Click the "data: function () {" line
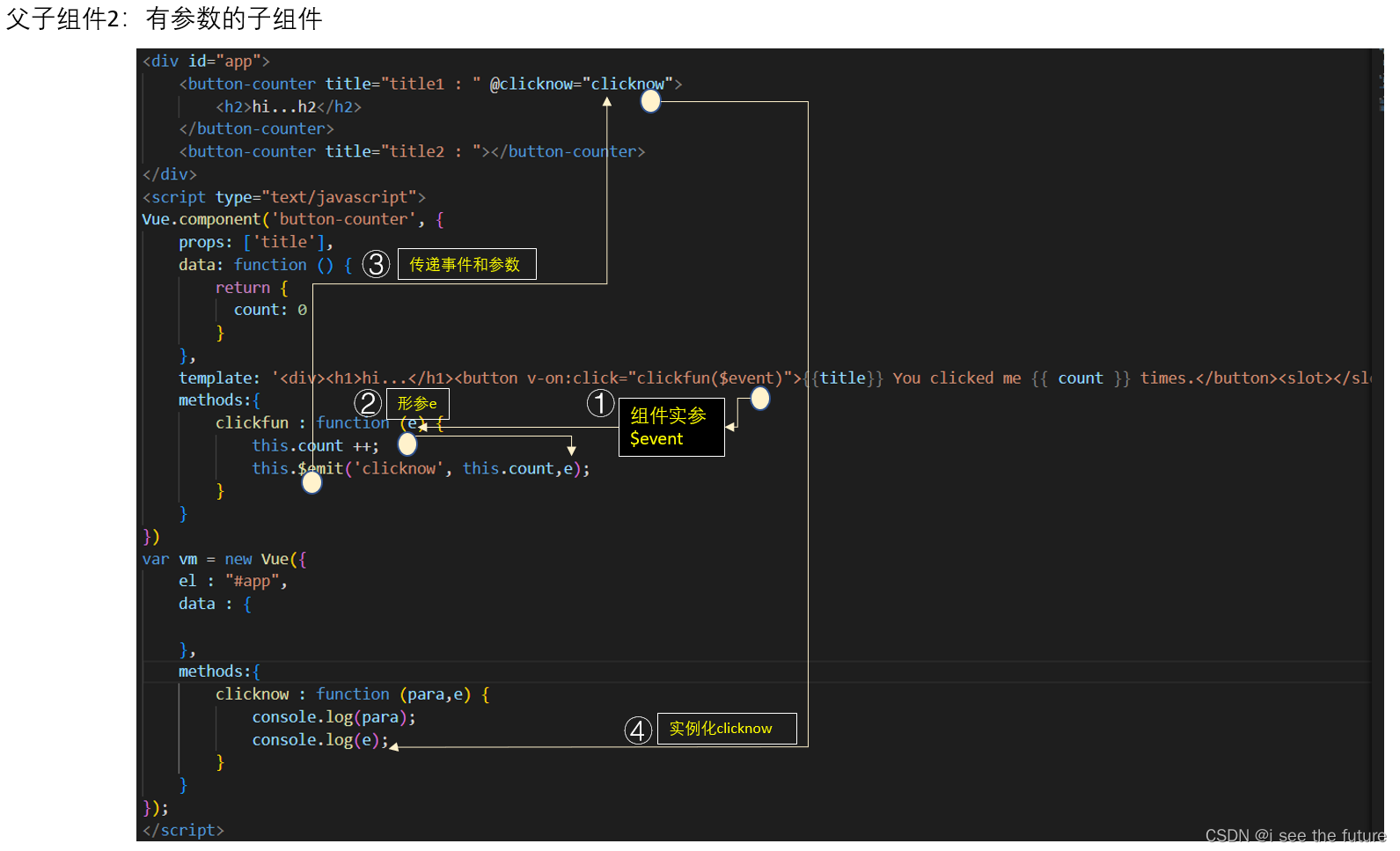Image resolution: width=1400 pixels, height=851 pixels. (x=266, y=265)
